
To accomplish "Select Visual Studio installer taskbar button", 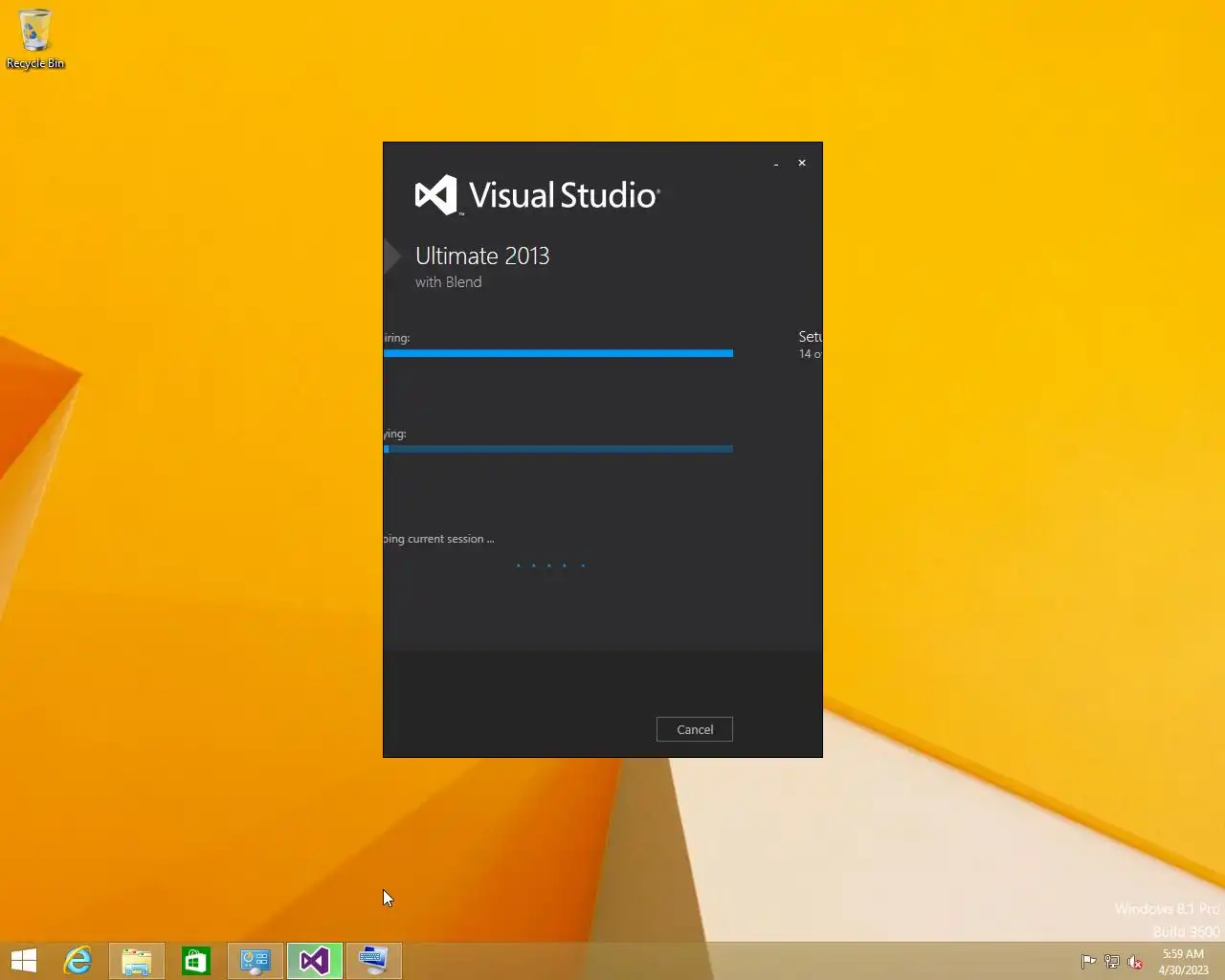I will (x=315, y=961).
